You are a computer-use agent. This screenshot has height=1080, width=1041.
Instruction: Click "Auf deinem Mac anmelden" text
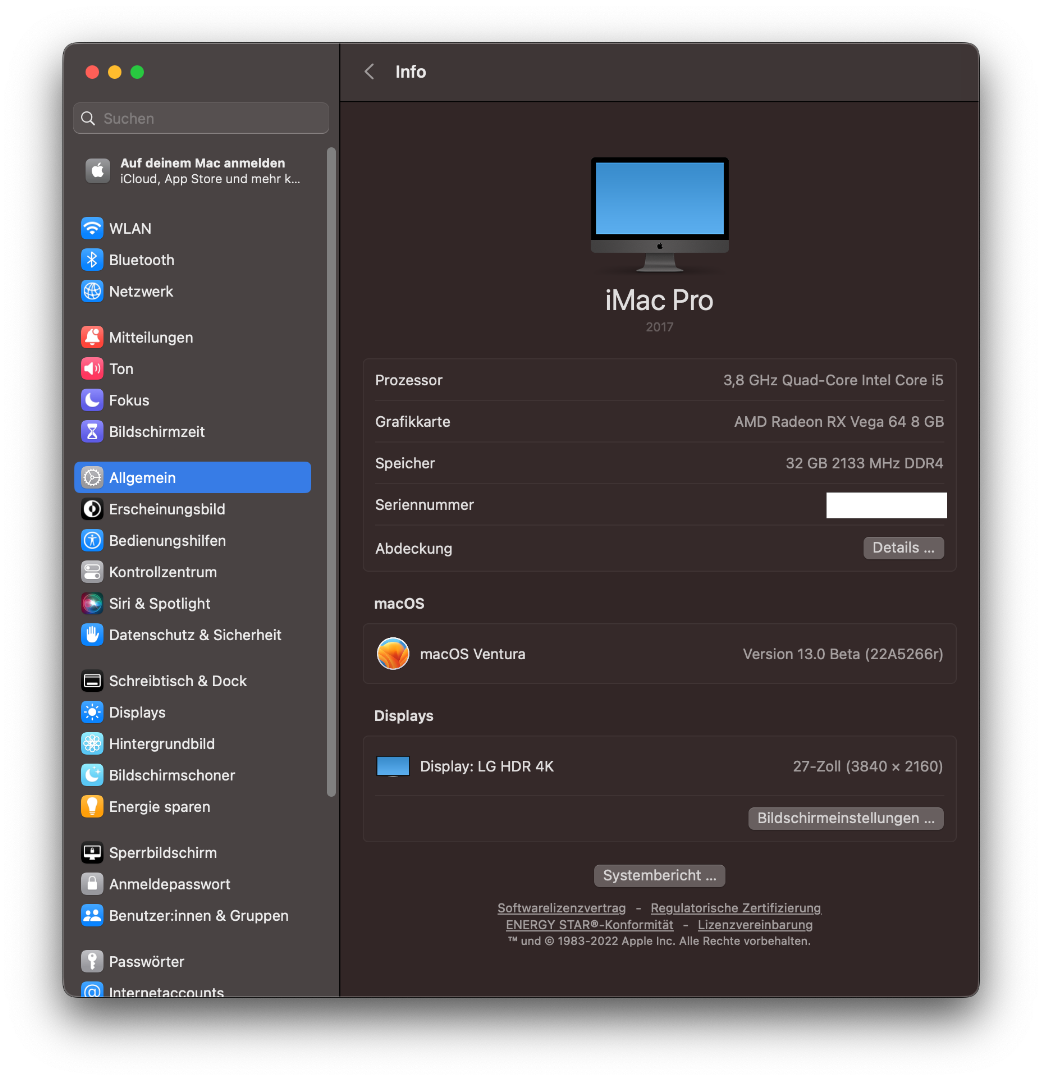click(x=203, y=163)
